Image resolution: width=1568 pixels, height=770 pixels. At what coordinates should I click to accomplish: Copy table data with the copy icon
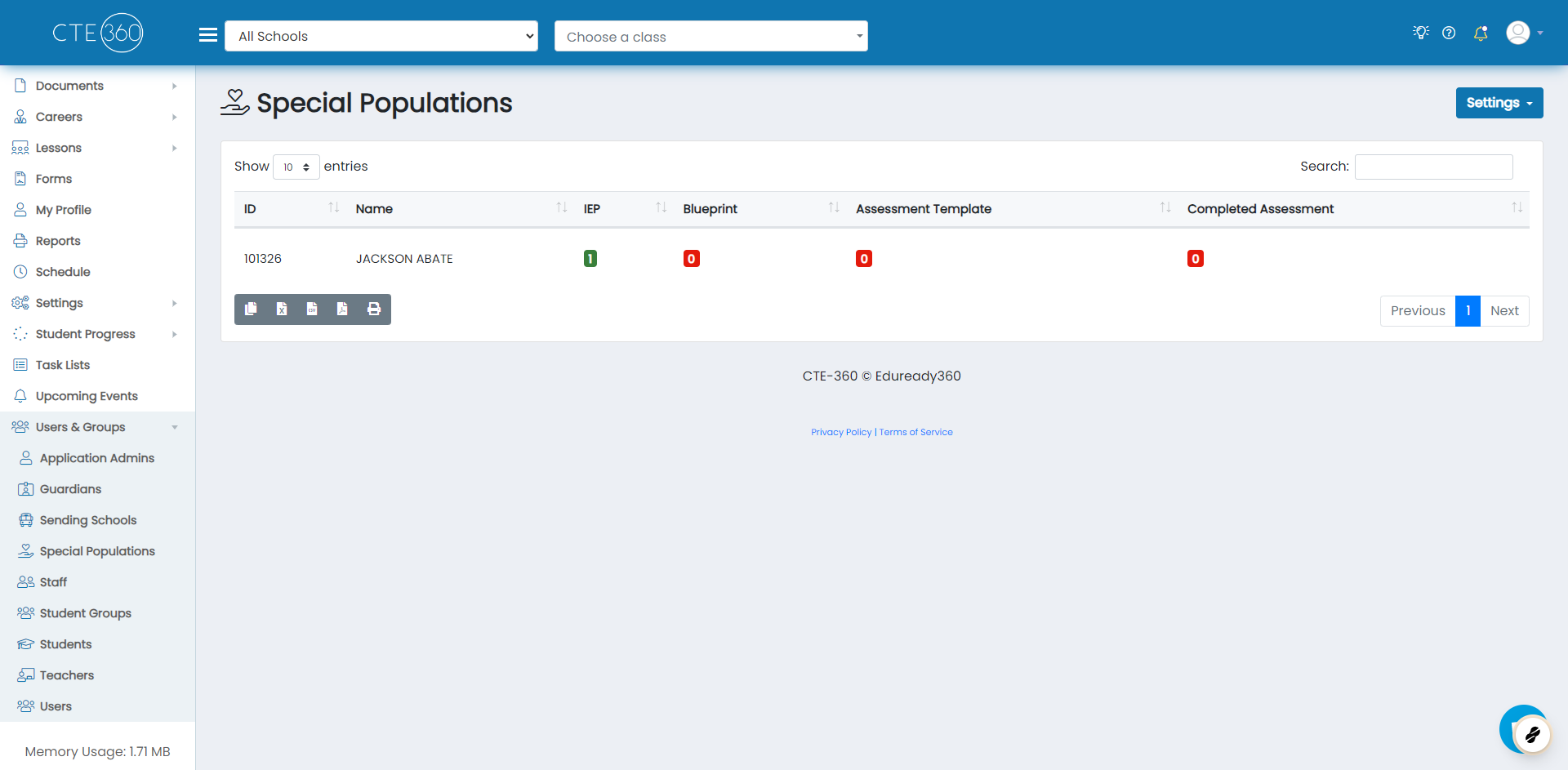coord(252,309)
